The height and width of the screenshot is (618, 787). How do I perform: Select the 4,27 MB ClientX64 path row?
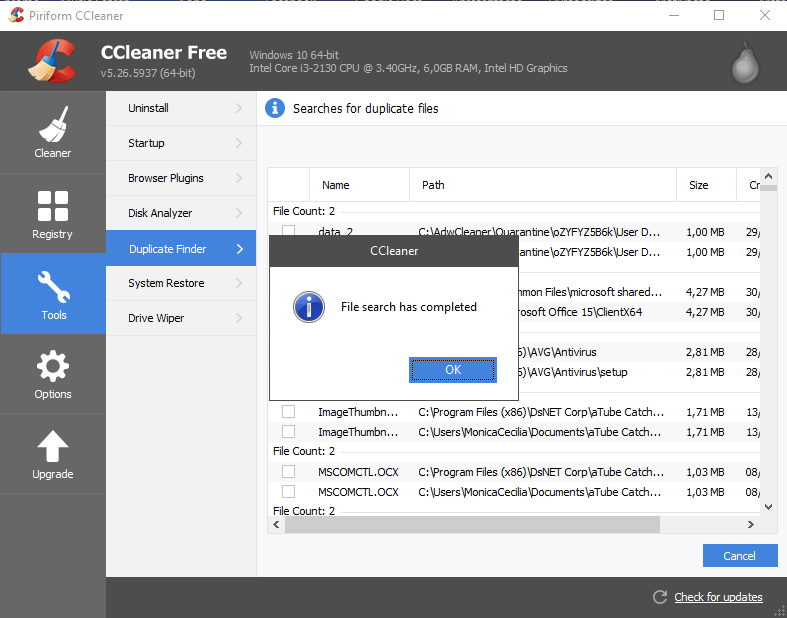tap(639, 312)
